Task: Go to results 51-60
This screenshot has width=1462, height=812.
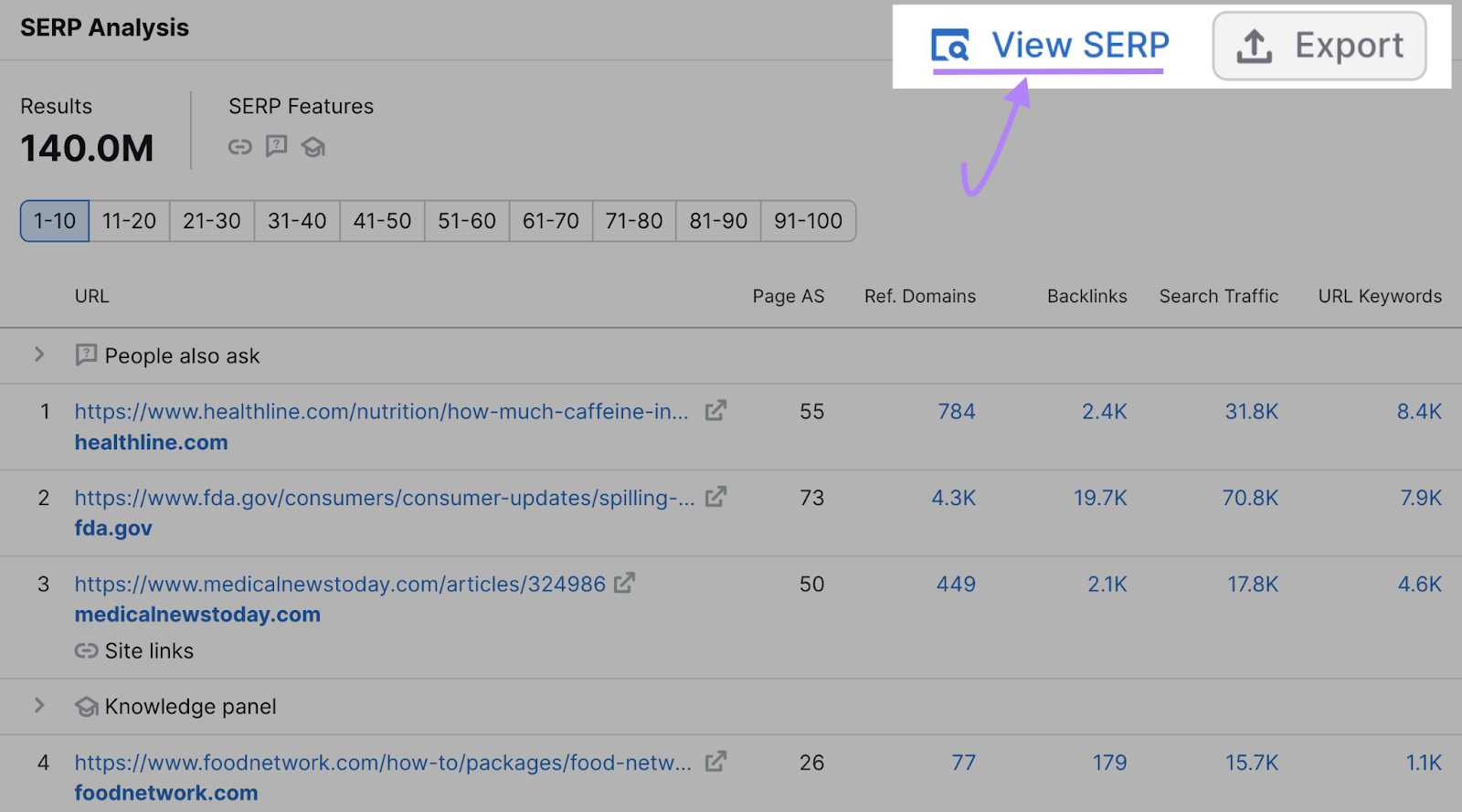Action: click(467, 221)
